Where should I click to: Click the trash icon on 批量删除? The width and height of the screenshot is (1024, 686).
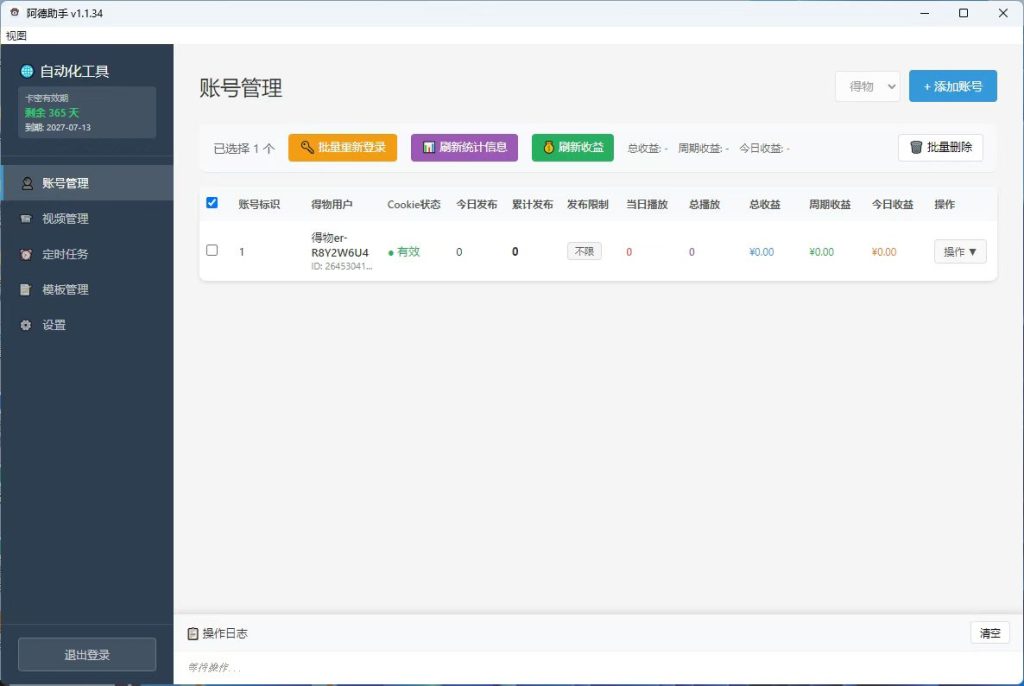tap(916, 147)
